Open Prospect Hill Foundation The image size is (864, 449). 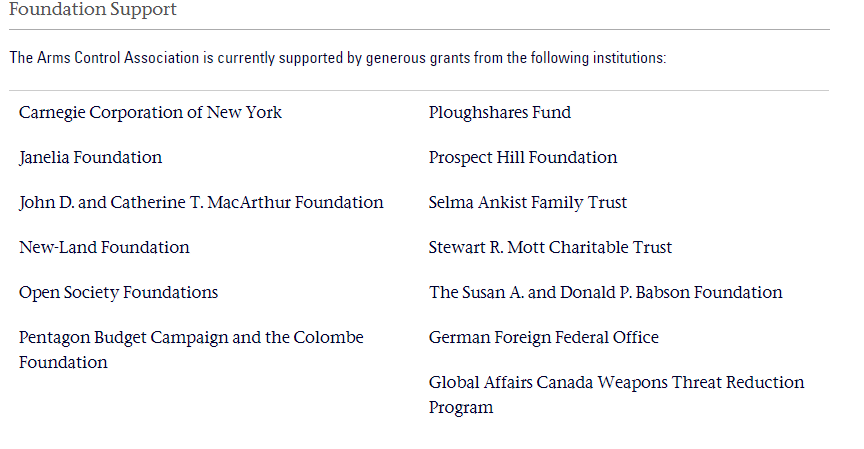pos(523,158)
